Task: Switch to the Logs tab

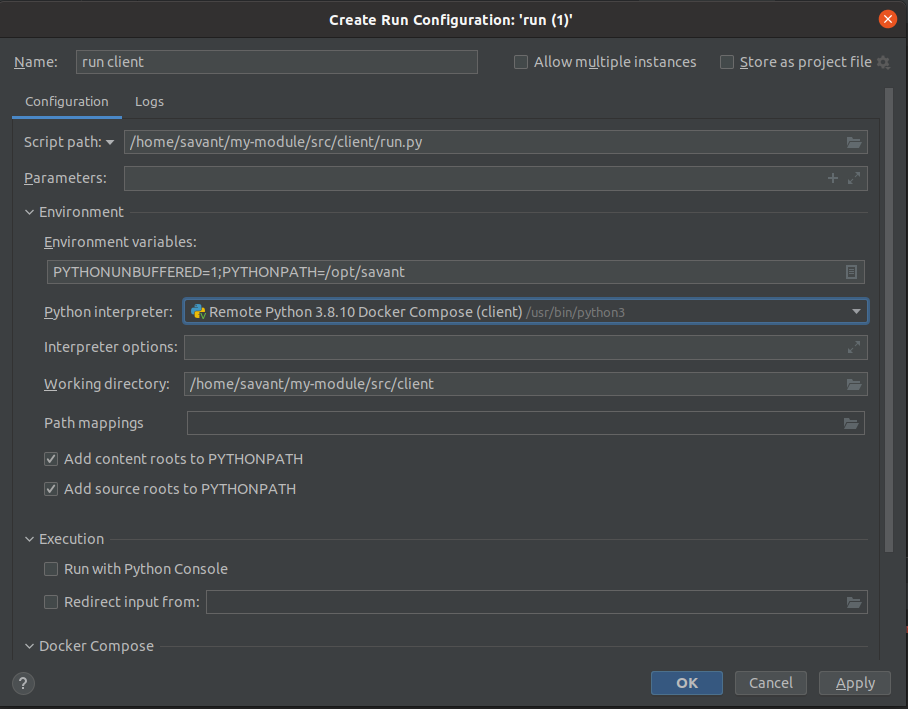Action: pyautogui.click(x=149, y=101)
